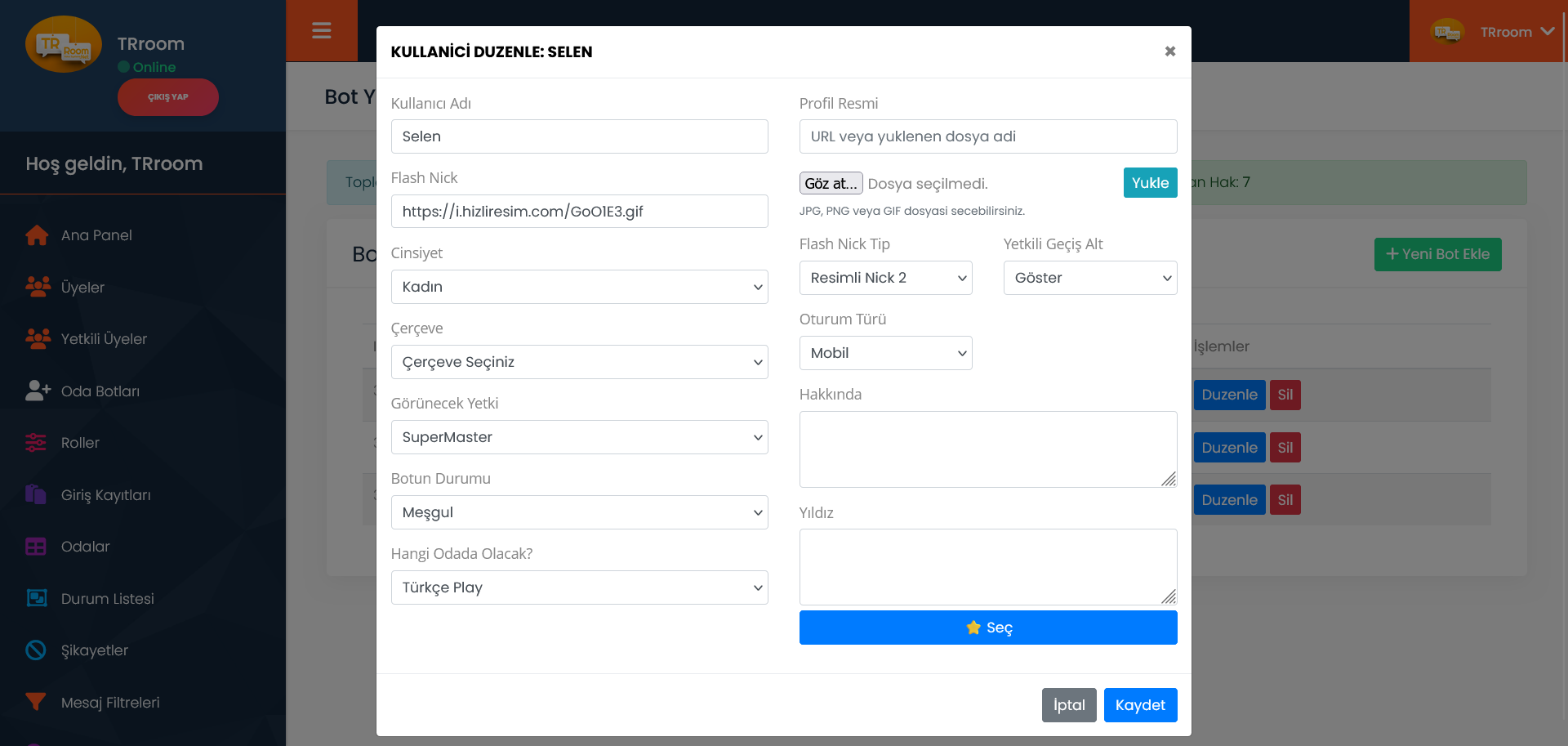Click the Şikayetler ban icon
The image size is (1568, 746).
coord(36,650)
